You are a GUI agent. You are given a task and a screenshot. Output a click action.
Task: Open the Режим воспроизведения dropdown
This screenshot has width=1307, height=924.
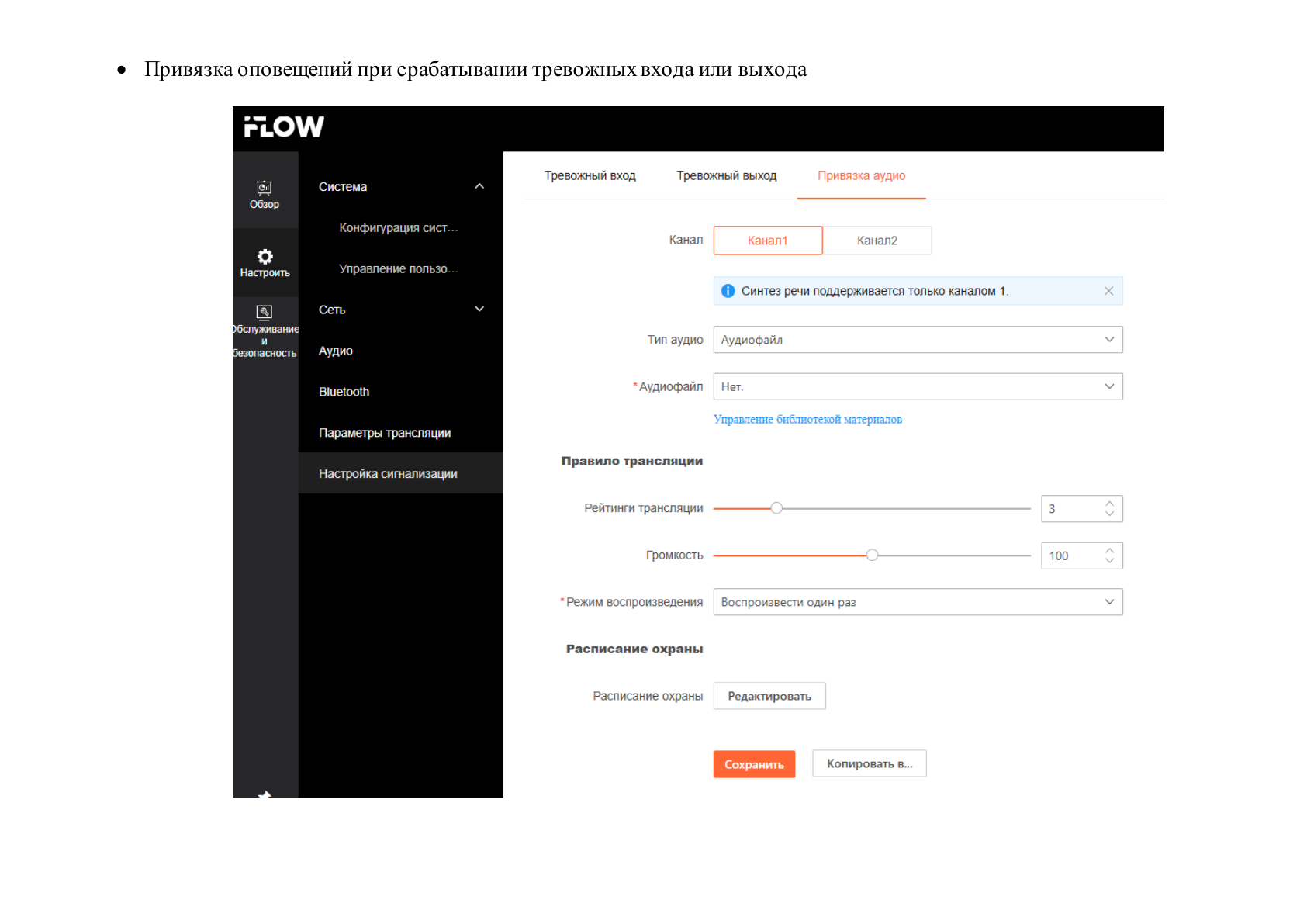click(x=918, y=602)
